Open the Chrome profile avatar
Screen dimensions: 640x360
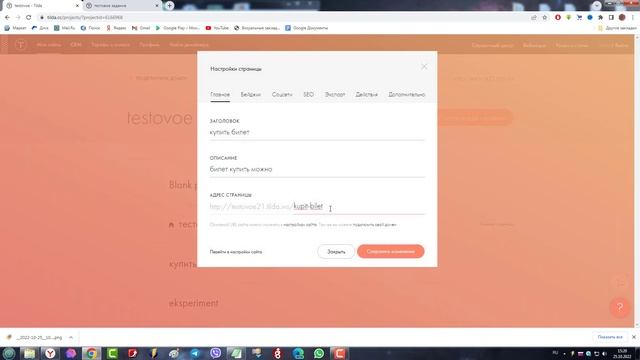[622, 18]
